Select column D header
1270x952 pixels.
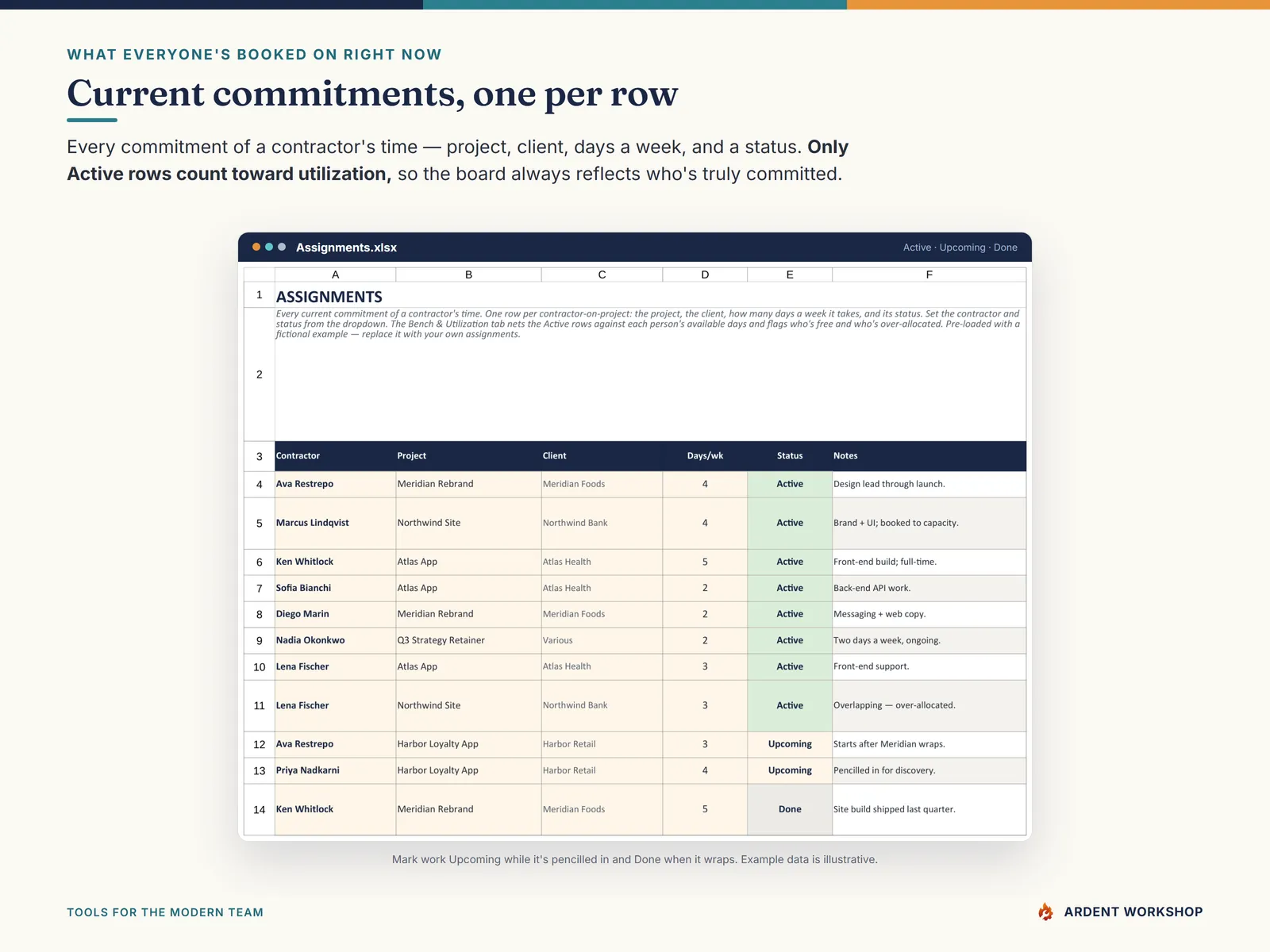(x=705, y=274)
